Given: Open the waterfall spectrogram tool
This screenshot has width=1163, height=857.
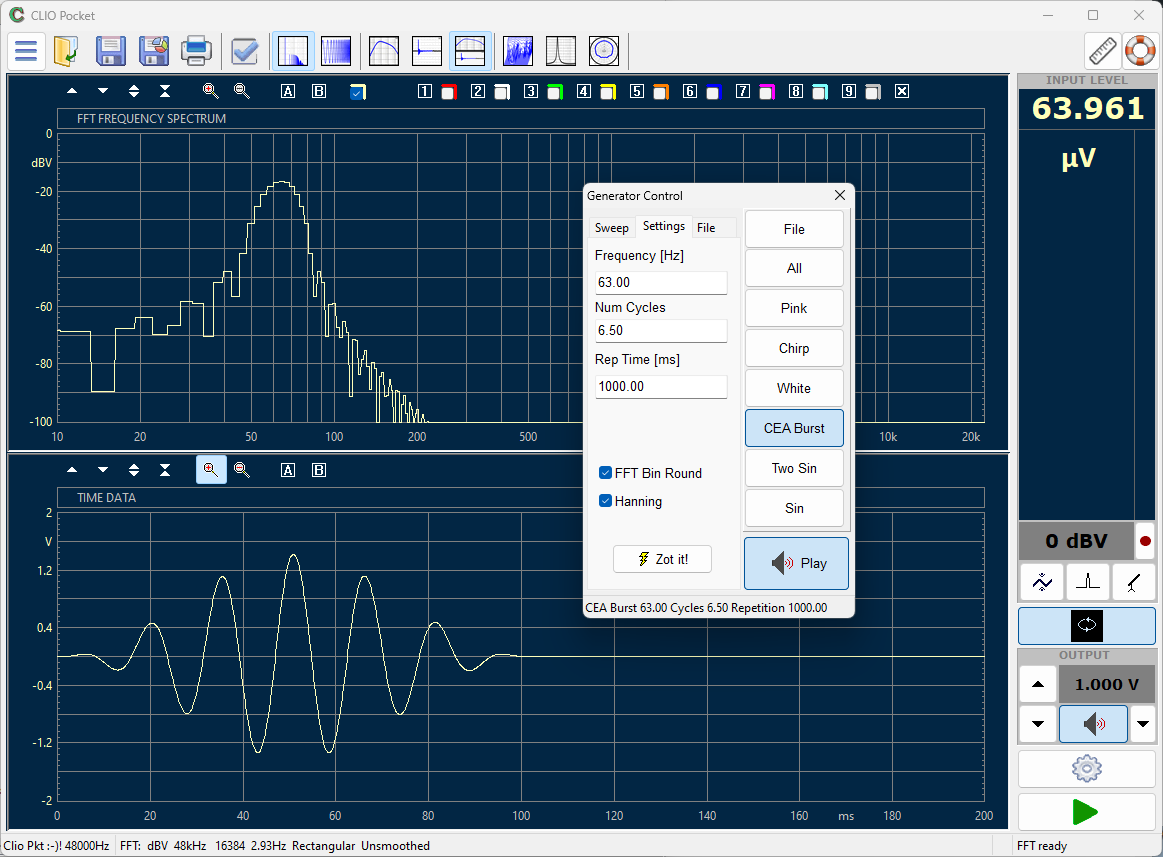Looking at the screenshot, I should click(518, 51).
